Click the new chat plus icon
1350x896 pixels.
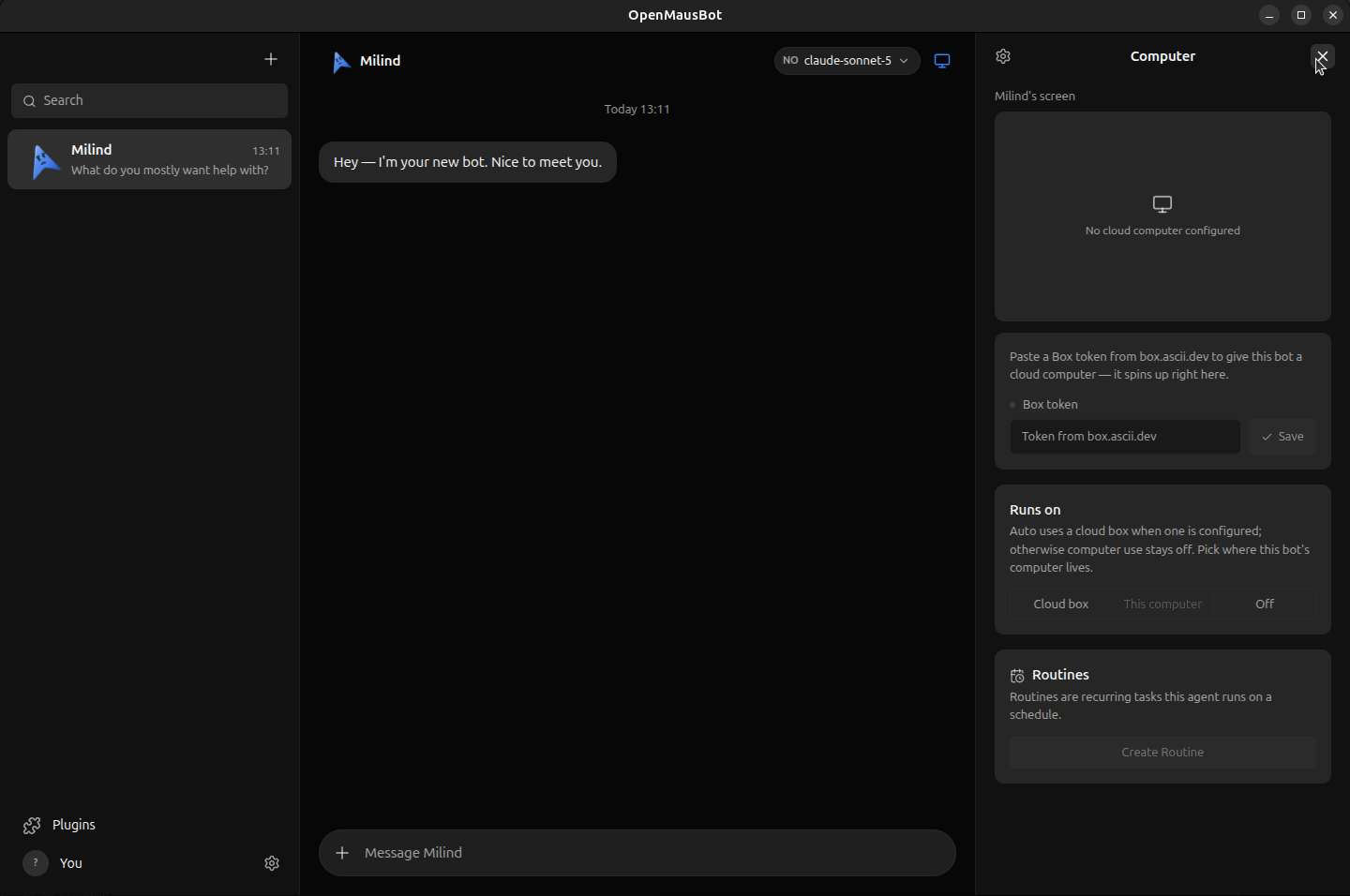click(271, 59)
